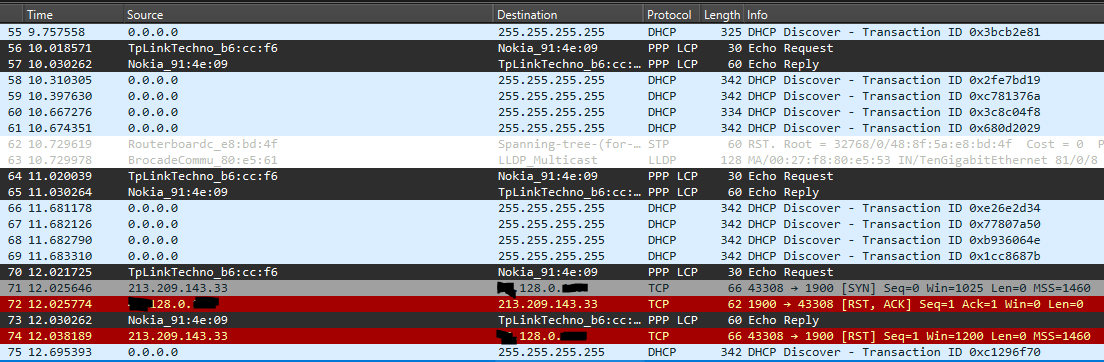Select DHCP Discover with Transaction ID 0x680d2029
Screen dimensions: 1104x362
click(552, 128)
